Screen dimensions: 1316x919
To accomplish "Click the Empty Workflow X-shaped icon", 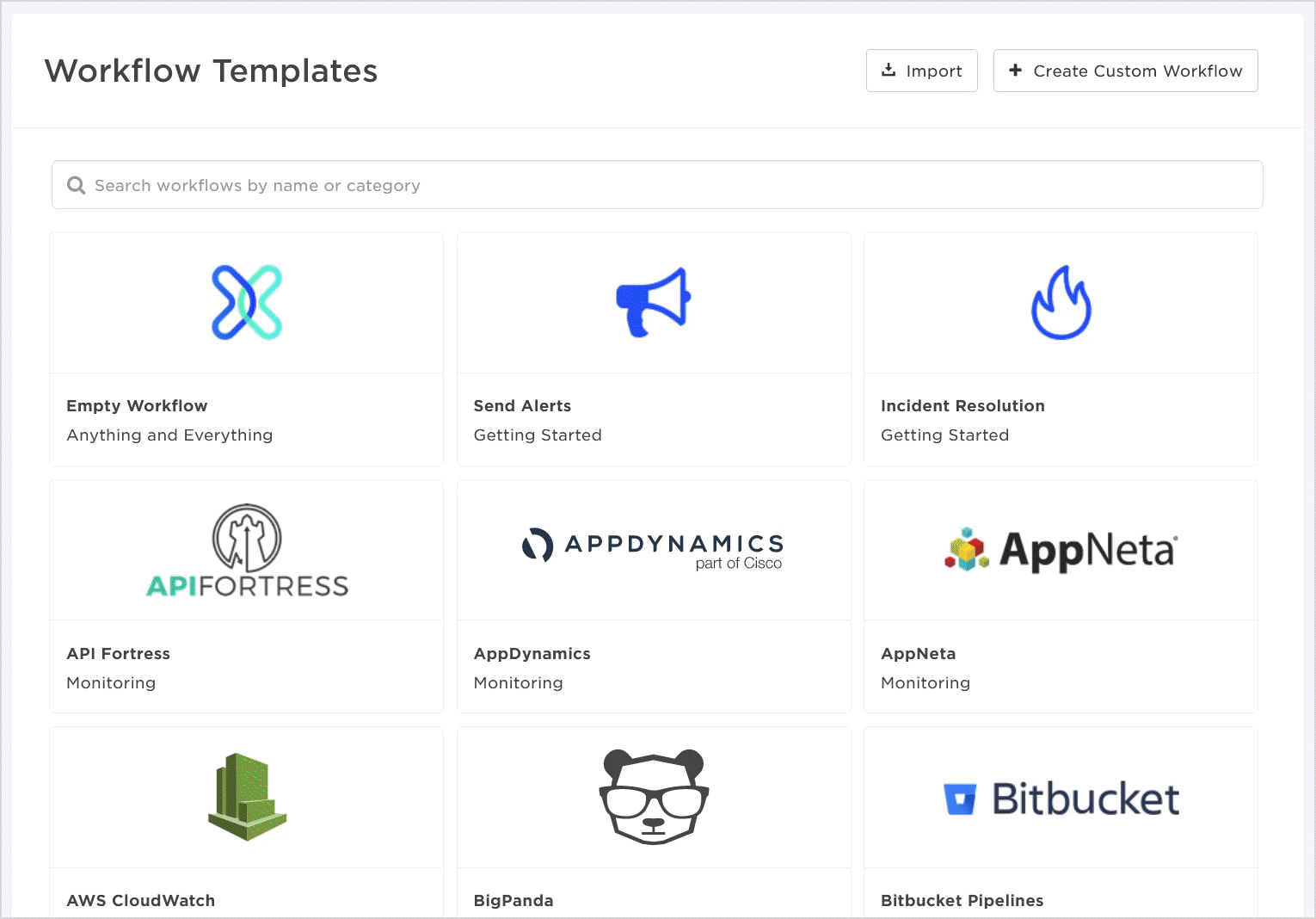I will pyautogui.click(x=247, y=302).
